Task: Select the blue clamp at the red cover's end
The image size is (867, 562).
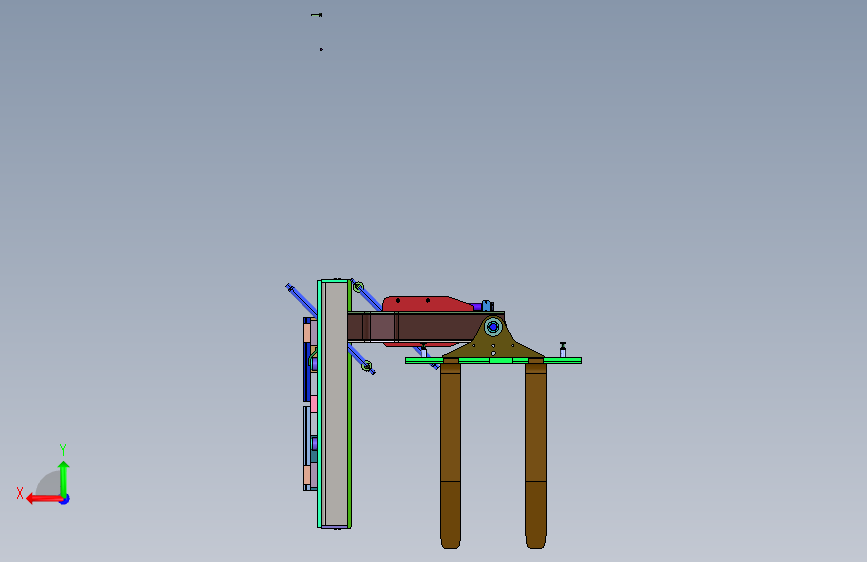Action: pos(487,306)
